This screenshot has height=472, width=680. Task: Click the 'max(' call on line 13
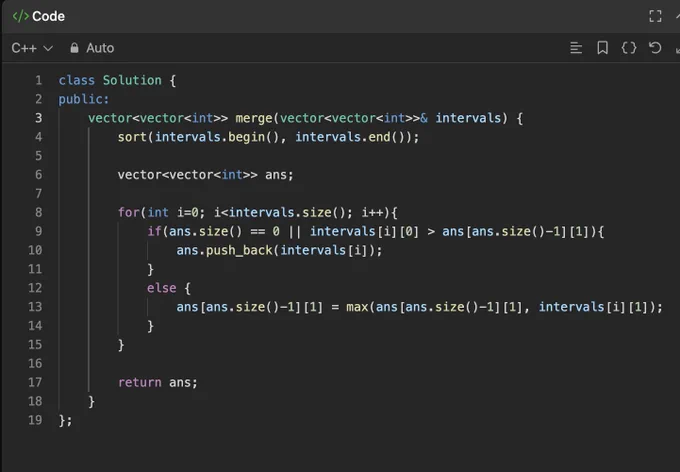[x=360, y=307]
